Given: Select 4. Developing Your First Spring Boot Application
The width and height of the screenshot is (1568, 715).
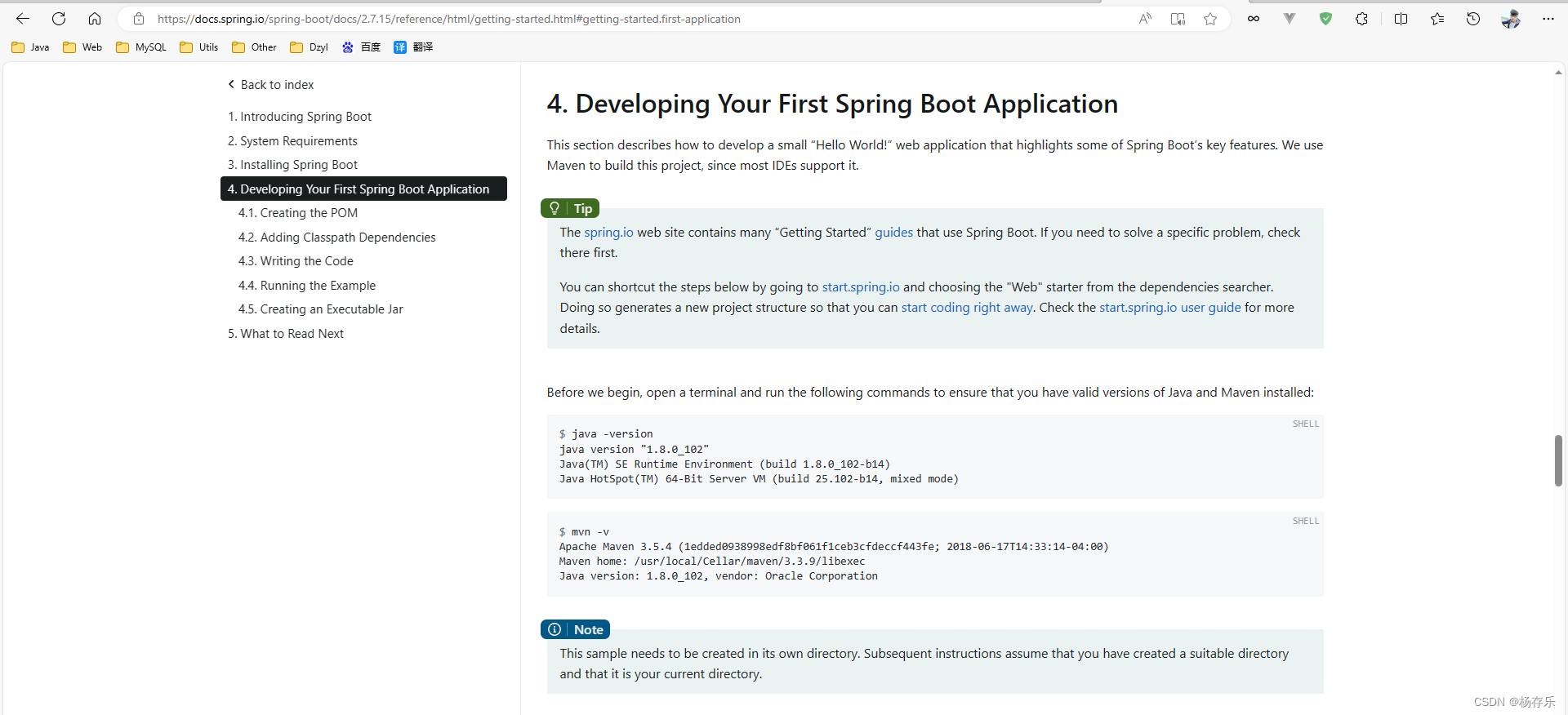Looking at the screenshot, I should 363,189.
